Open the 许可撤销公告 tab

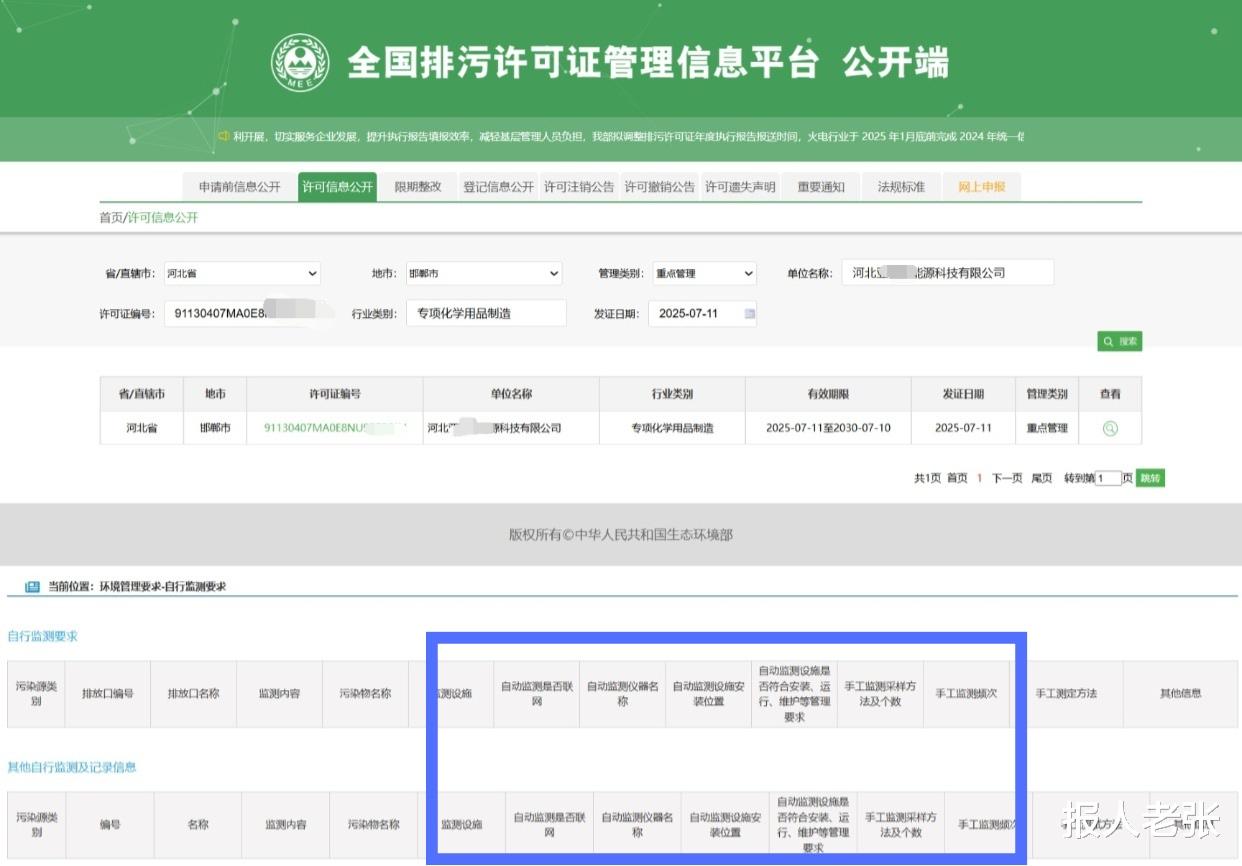point(659,187)
